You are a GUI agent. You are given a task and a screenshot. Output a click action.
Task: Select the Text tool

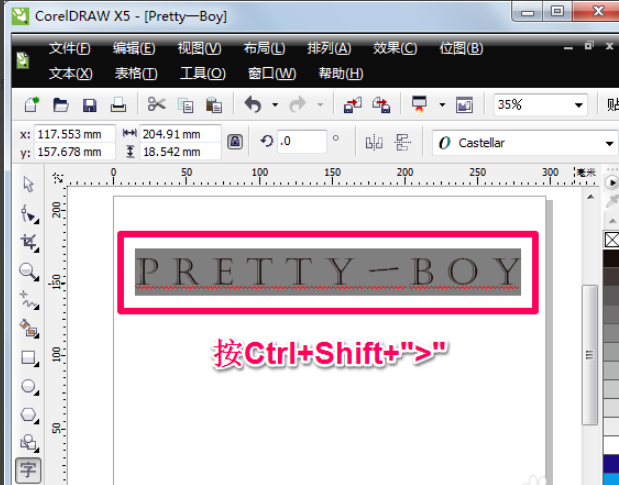point(28,470)
